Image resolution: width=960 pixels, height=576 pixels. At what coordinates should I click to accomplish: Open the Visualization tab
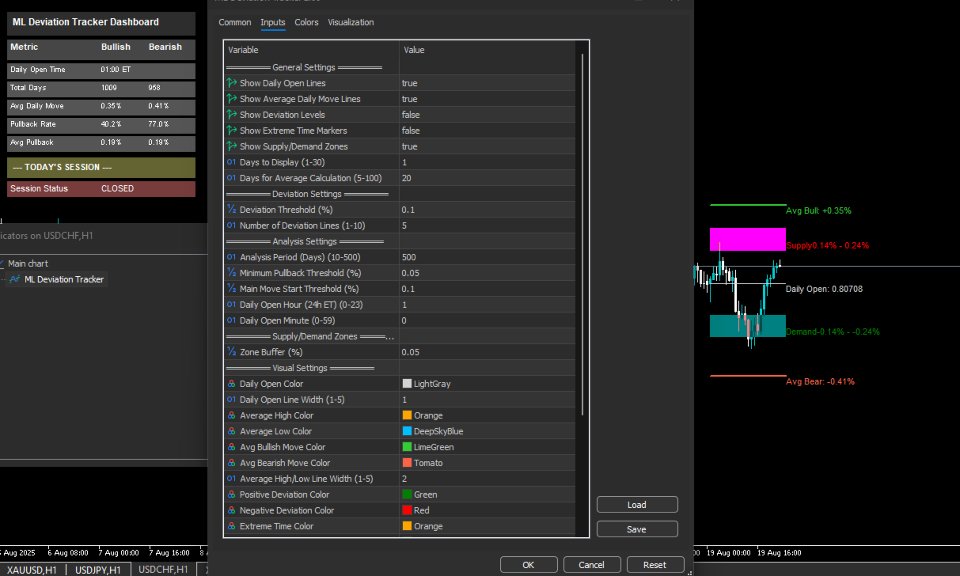tap(351, 22)
